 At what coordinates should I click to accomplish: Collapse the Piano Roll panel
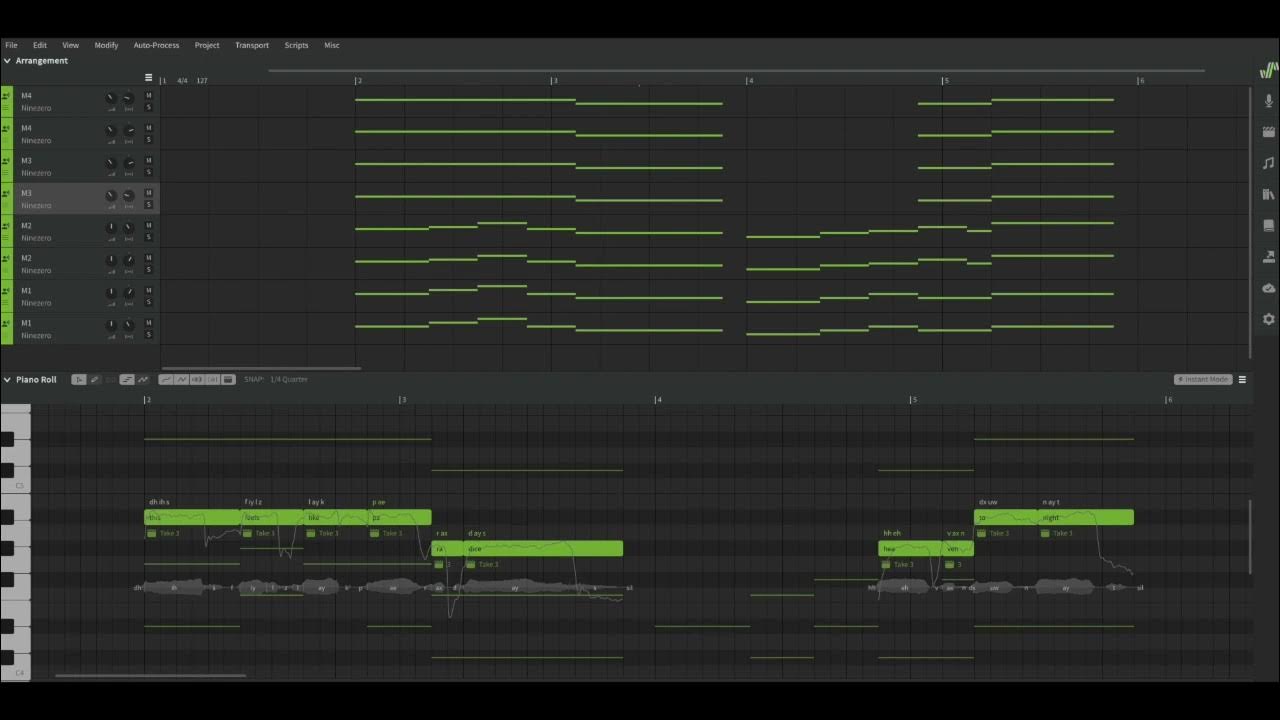[7, 380]
